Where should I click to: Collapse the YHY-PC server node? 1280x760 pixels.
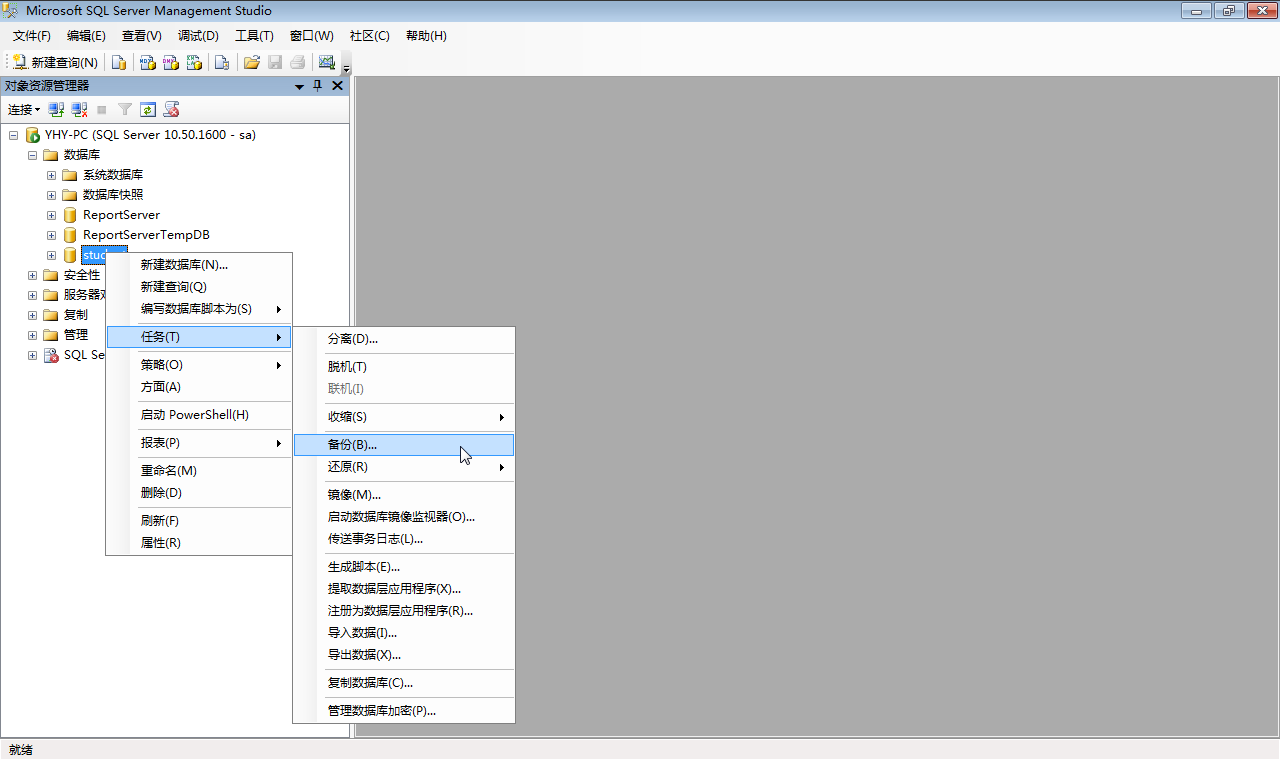pos(13,135)
